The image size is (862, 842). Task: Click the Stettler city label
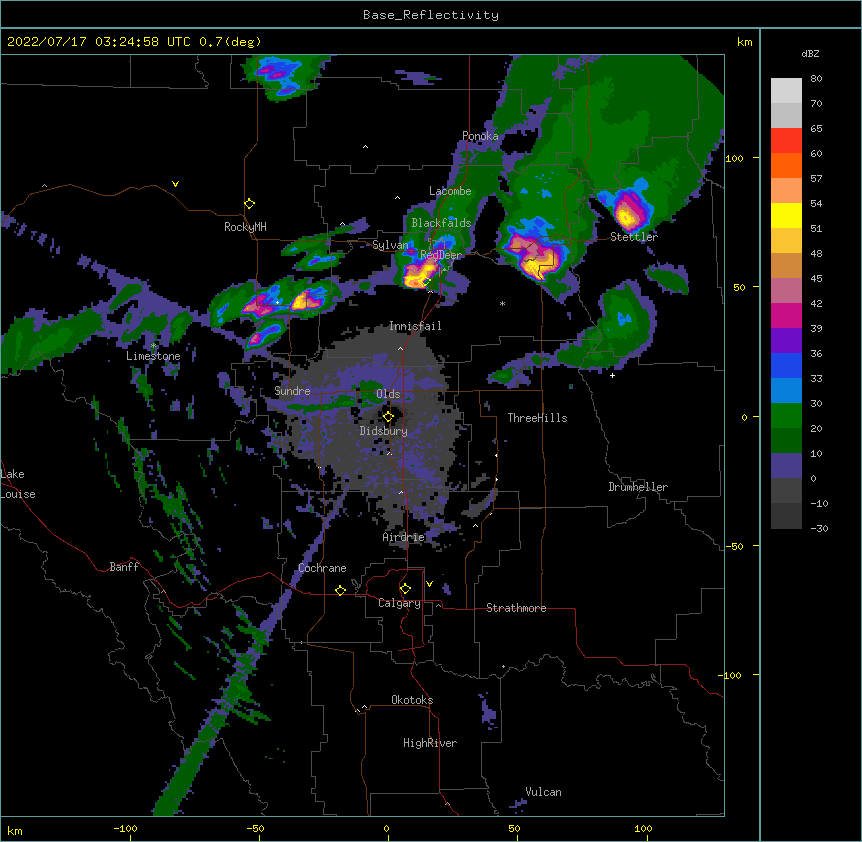point(634,237)
